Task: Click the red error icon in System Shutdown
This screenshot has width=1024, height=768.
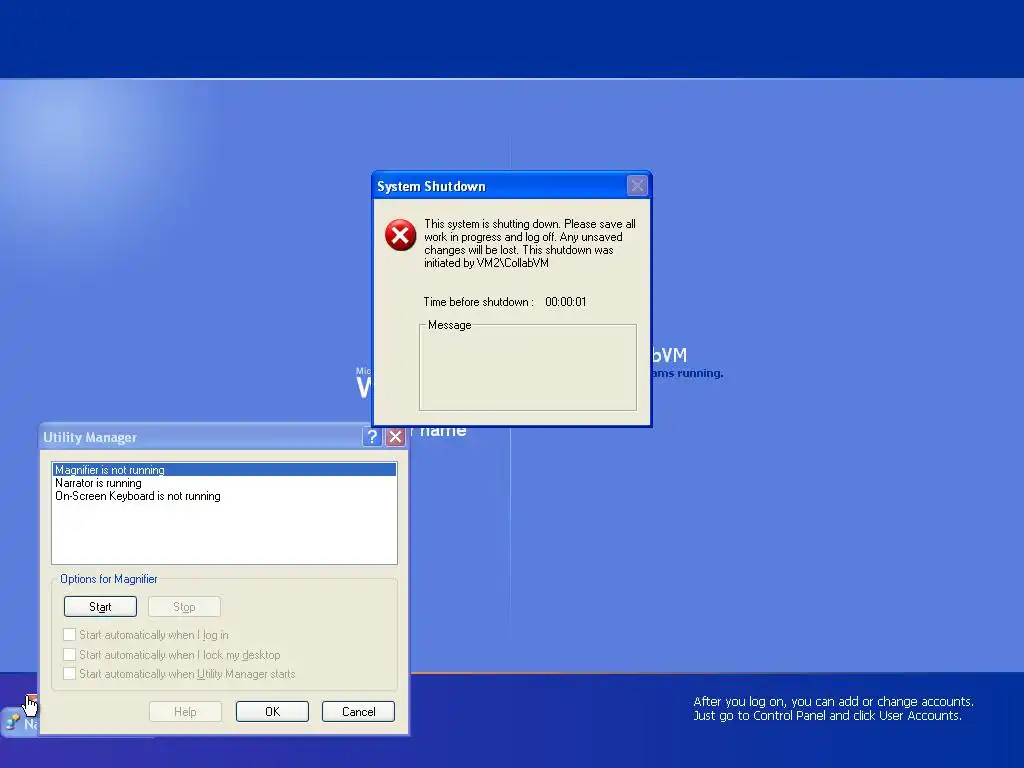Action: [400, 235]
